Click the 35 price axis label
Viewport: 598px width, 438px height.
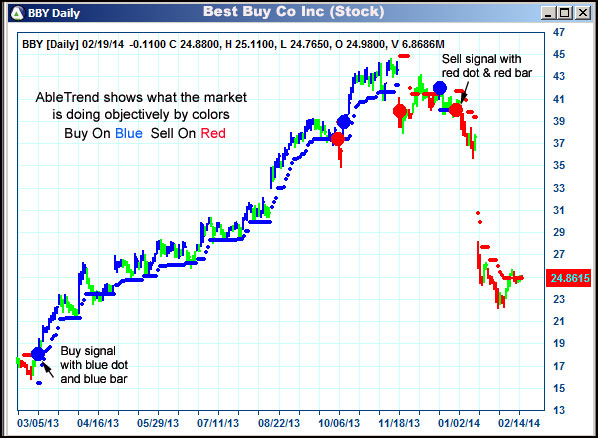(559, 166)
